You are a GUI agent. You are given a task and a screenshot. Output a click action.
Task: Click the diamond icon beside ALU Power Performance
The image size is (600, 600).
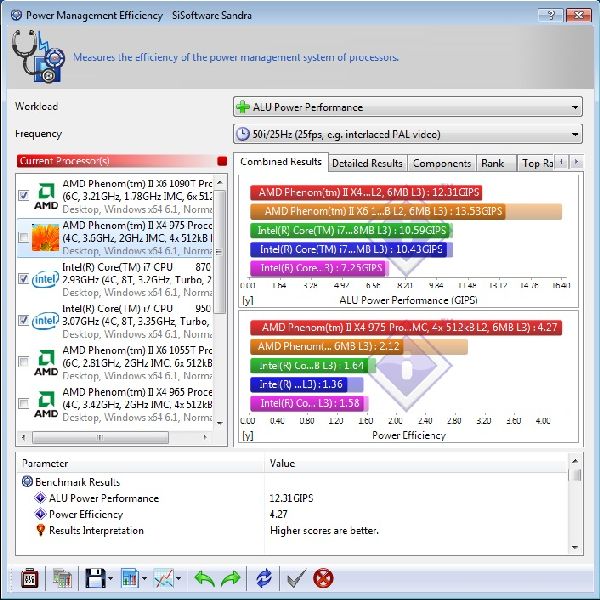point(40,498)
